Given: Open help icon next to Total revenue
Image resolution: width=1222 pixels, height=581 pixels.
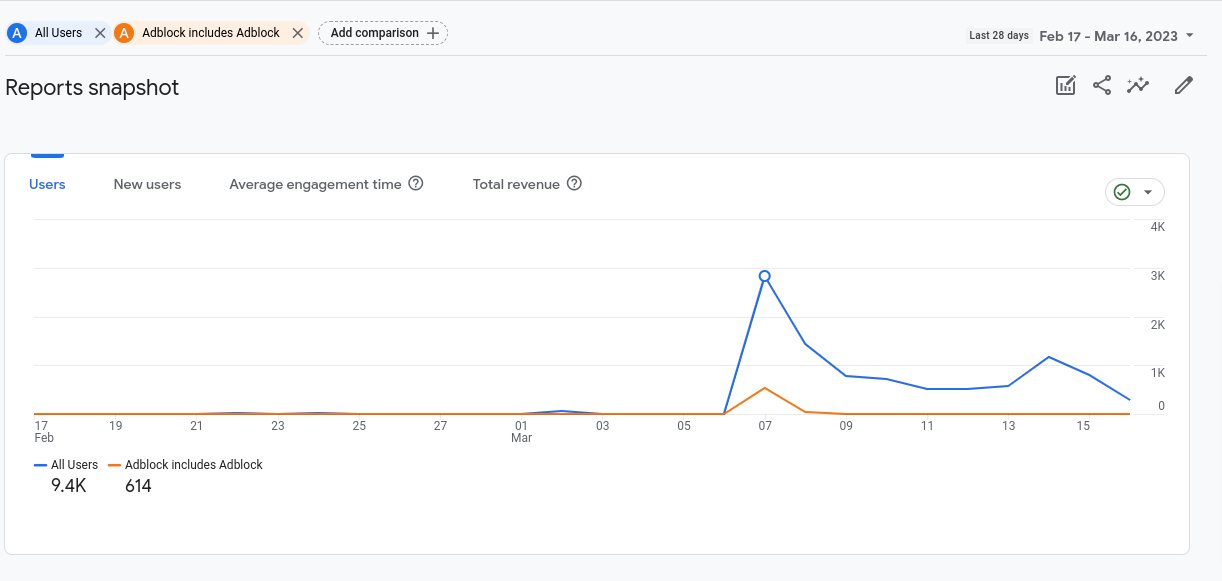Looking at the screenshot, I should (574, 184).
